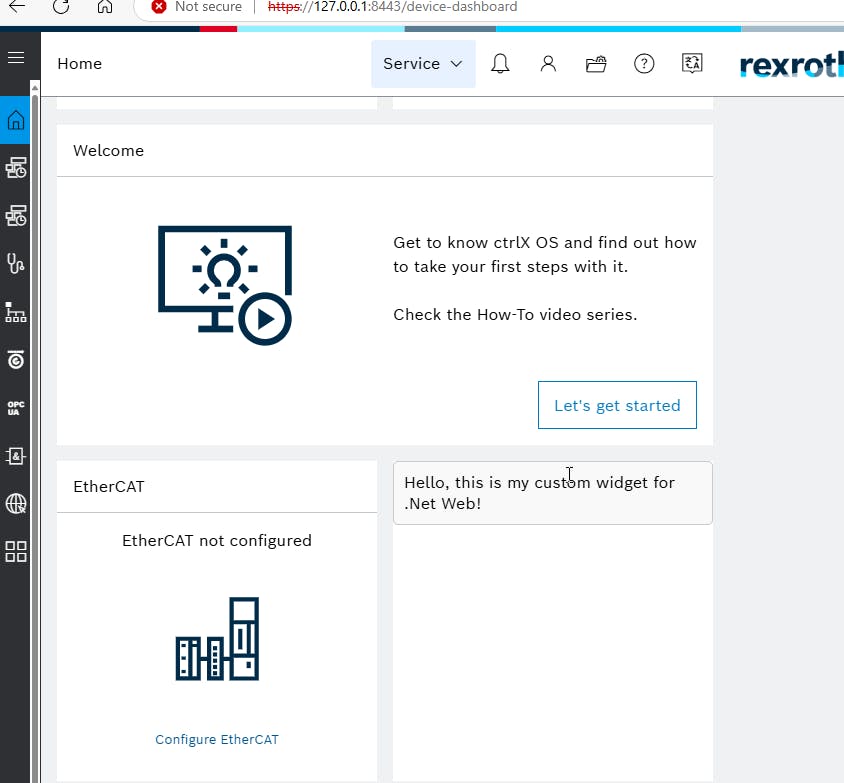Click the help question mark icon
Viewport: 844px width, 783px height.
pyautogui.click(x=644, y=64)
